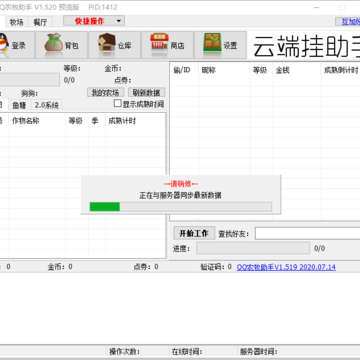The height and width of the screenshot is (360, 360).
Task: Switch to the 2.0系统 tab
Action: (47, 105)
